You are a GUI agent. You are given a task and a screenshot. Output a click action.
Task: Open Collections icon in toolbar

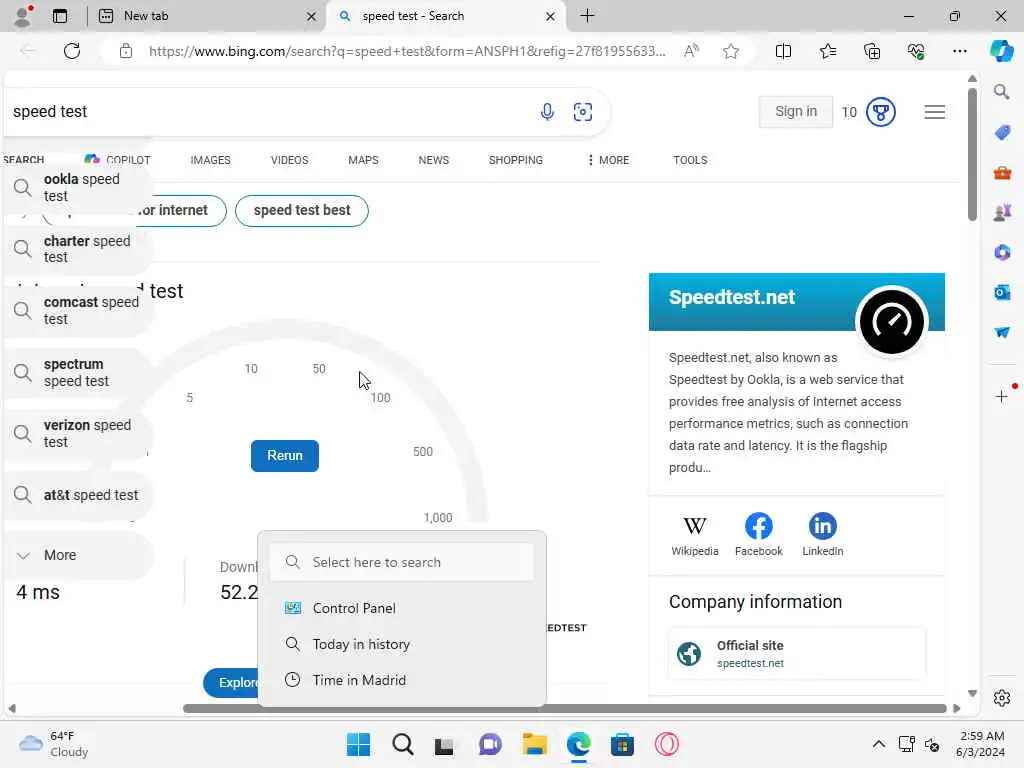pos(872,51)
